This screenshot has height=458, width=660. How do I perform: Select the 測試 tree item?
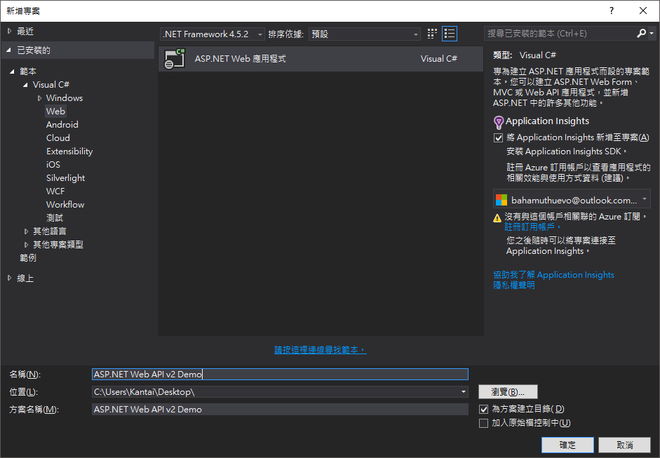point(55,218)
